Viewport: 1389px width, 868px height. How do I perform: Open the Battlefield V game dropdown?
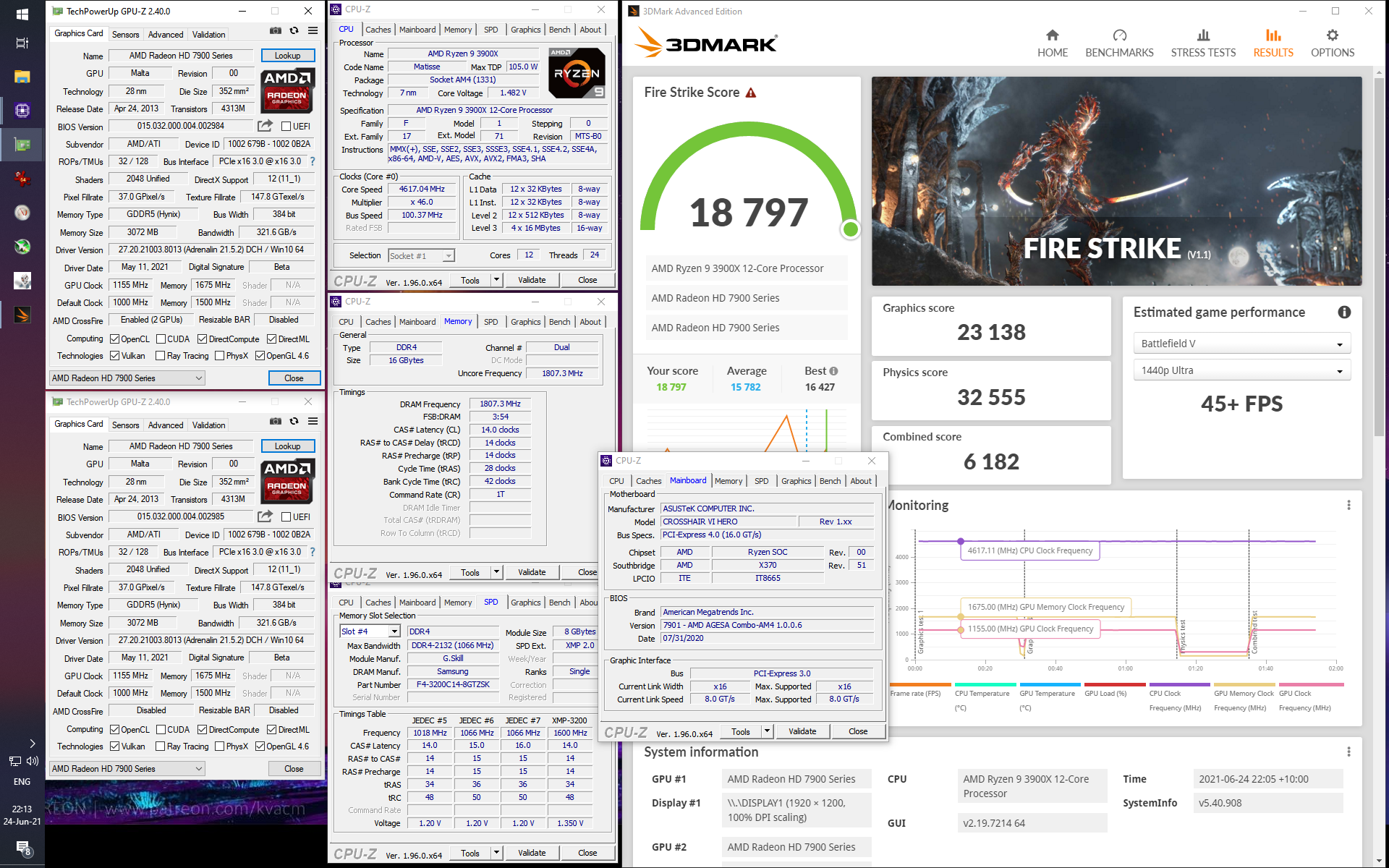[x=1241, y=344]
